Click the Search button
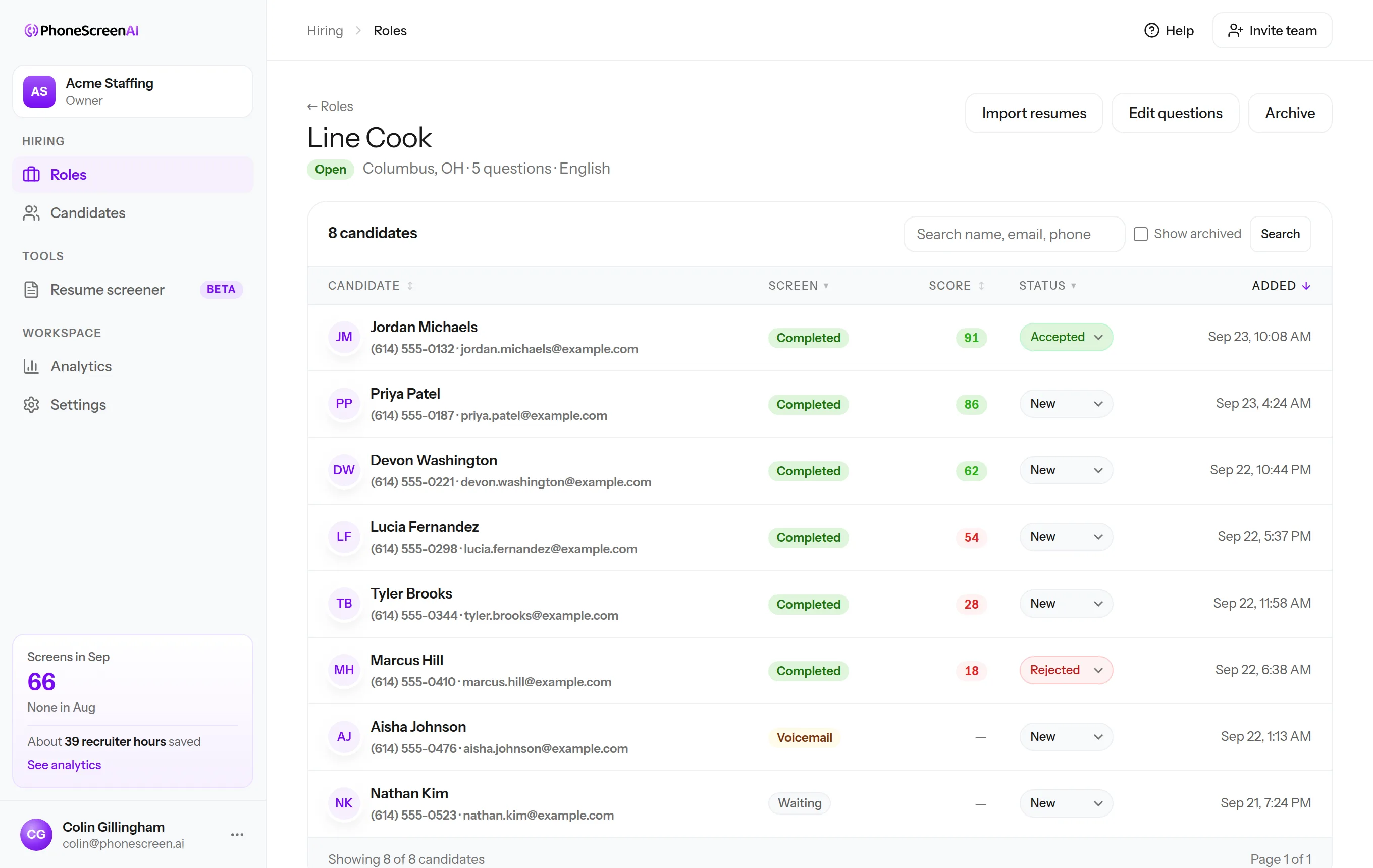The image size is (1373, 868). (1280, 234)
